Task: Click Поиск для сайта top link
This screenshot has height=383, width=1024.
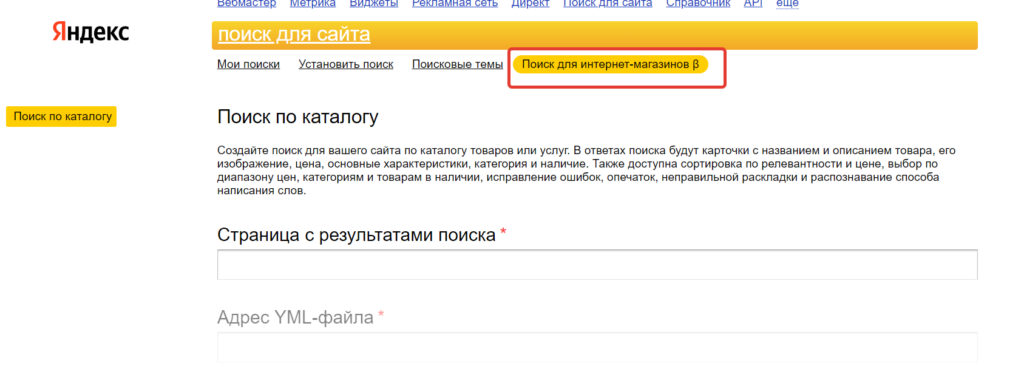Action: click(x=607, y=3)
